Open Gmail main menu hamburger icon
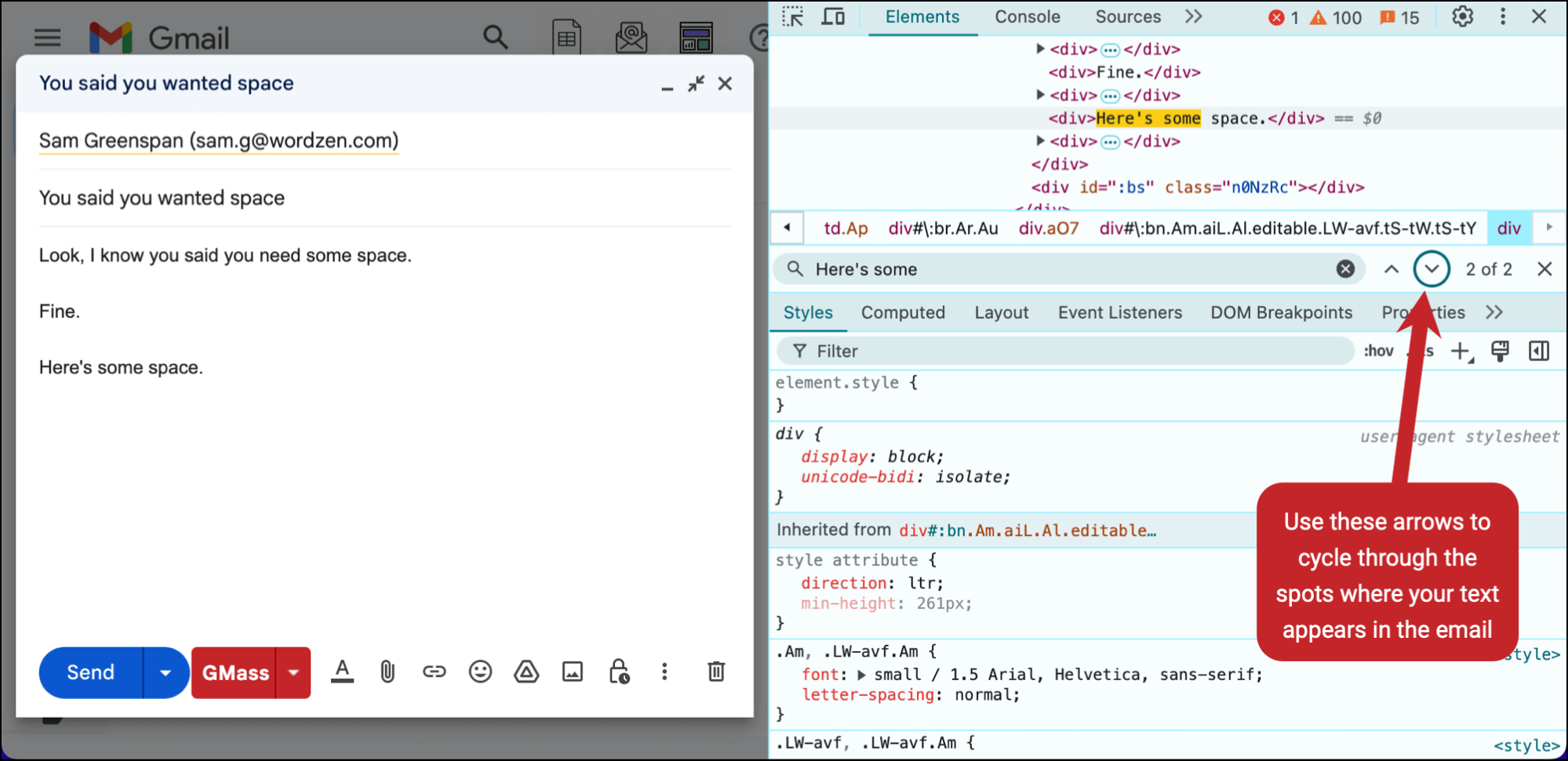1568x761 pixels. 48,38
